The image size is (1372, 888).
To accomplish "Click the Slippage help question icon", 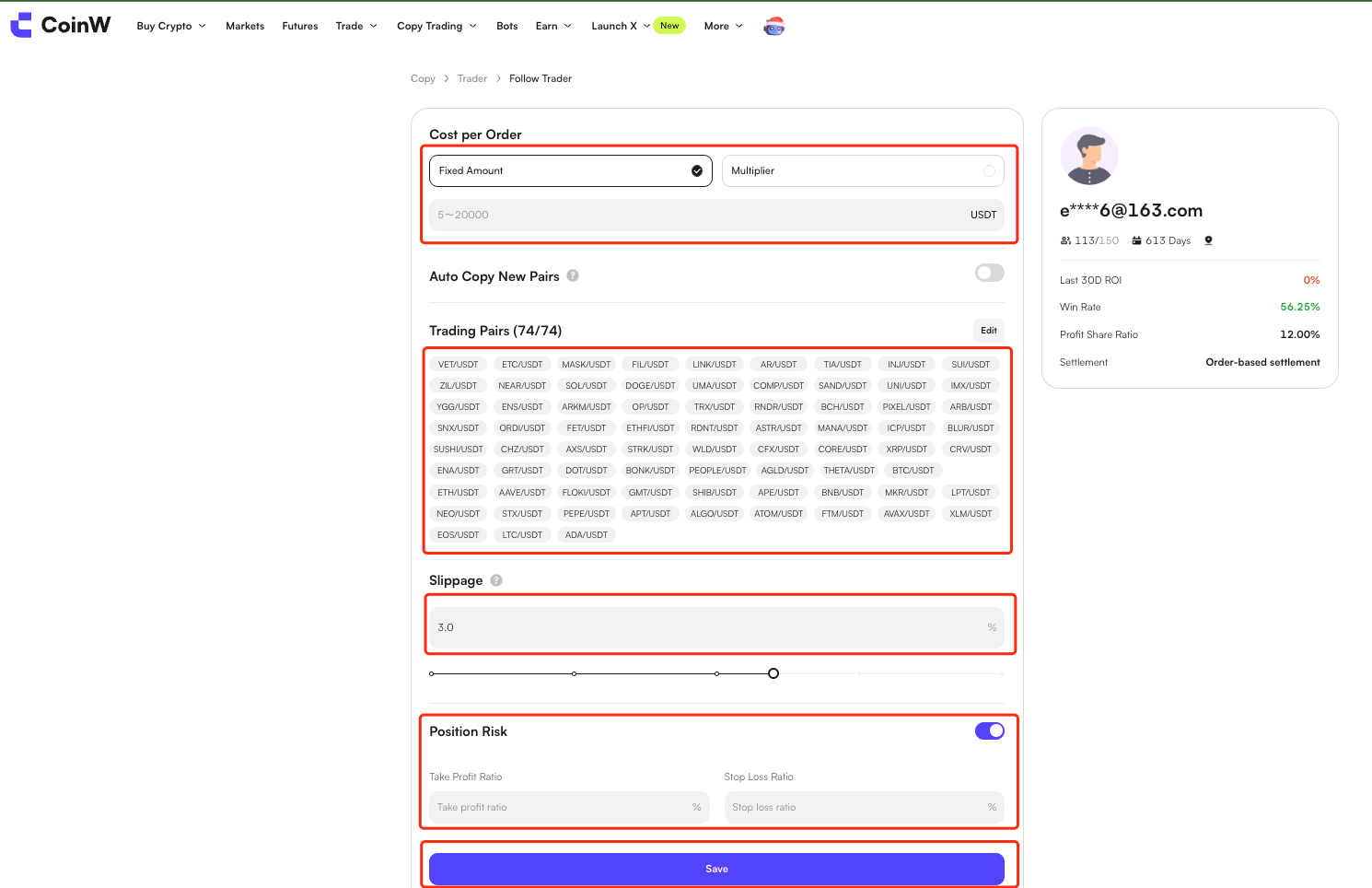I will [x=496, y=580].
